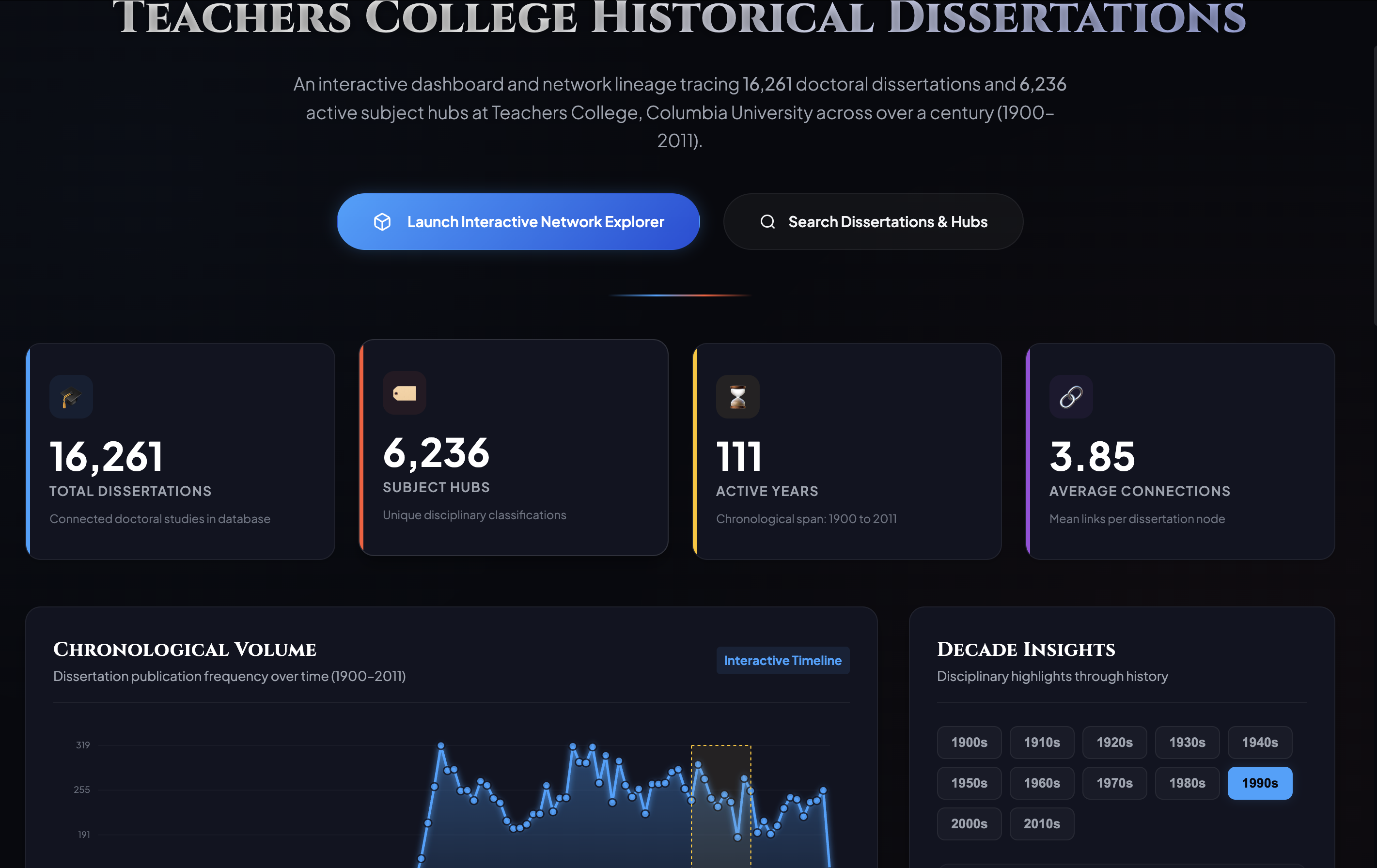1377x868 pixels.
Task: Click 'Chronological span: 1900 to 2011' text
Action: pos(806,519)
